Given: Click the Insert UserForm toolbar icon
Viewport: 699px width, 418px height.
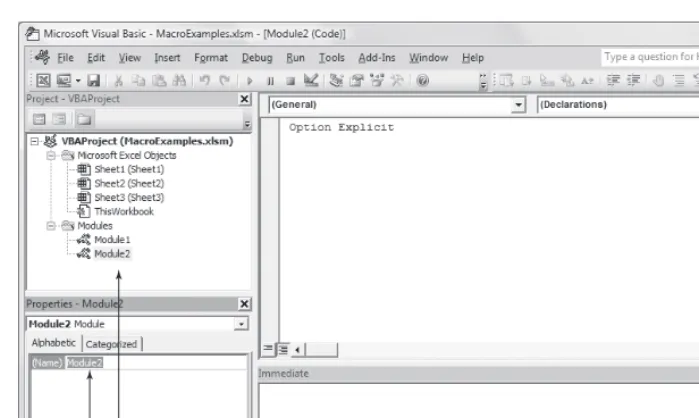Looking at the screenshot, I should pyautogui.click(x=63, y=81).
